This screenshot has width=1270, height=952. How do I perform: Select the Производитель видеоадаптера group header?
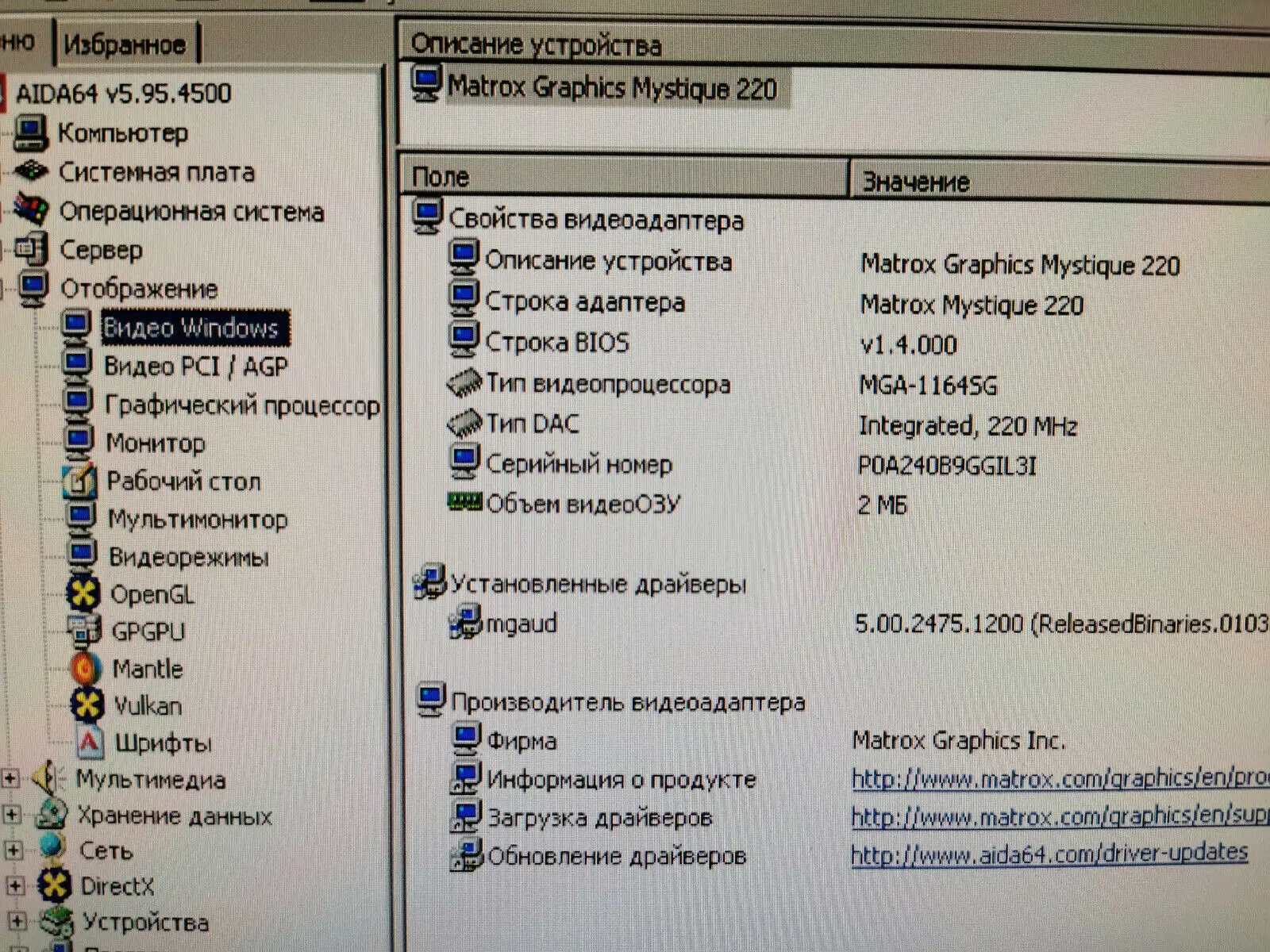point(628,702)
